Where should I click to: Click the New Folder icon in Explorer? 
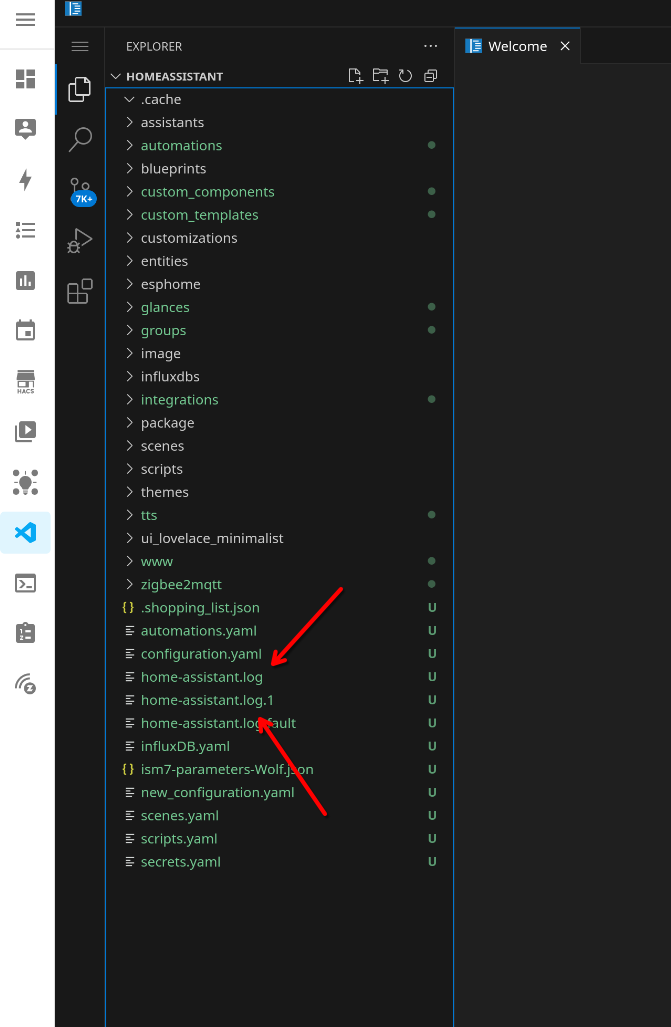[x=380, y=76]
